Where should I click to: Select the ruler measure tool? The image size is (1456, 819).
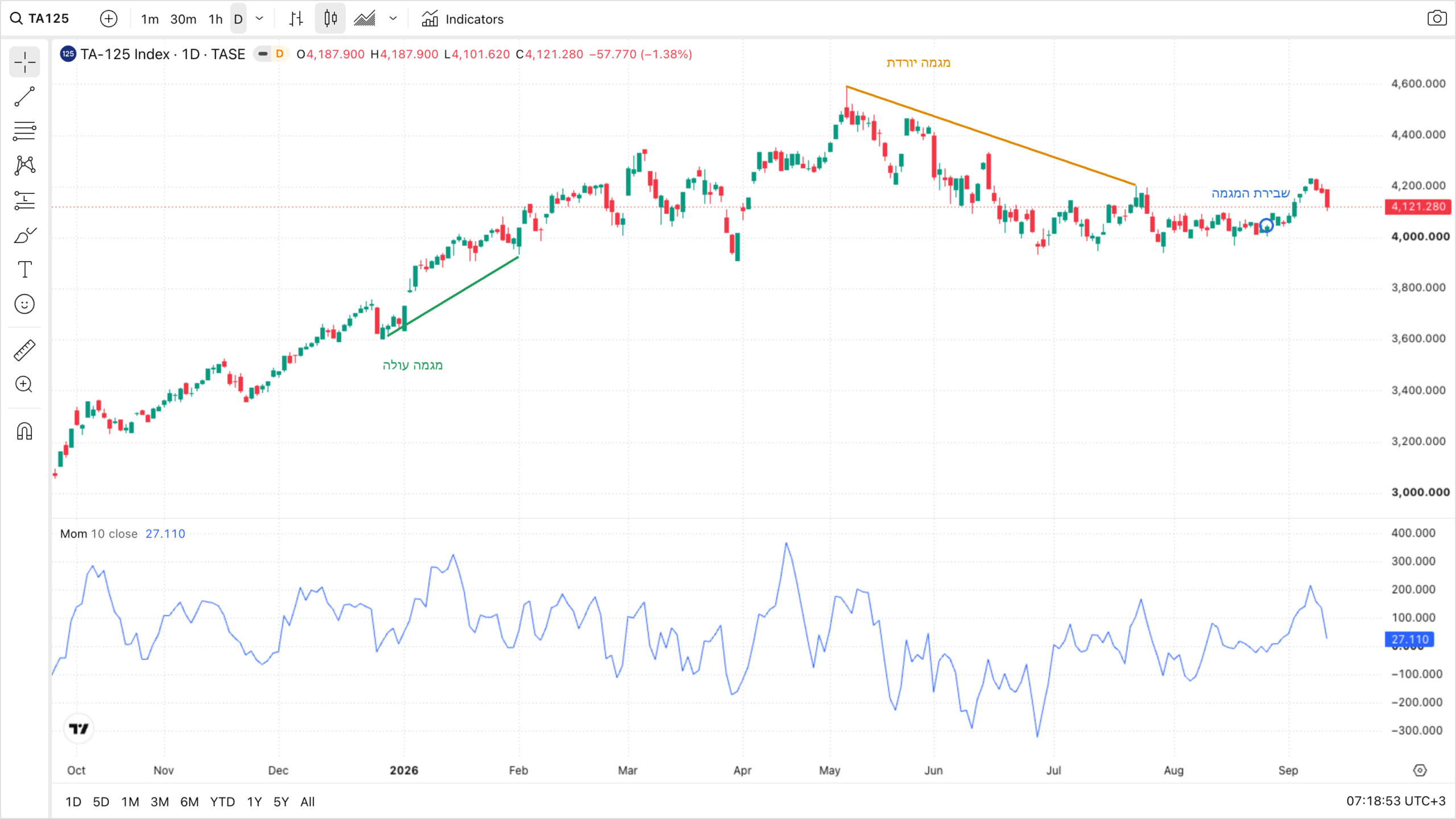[x=24, y=350]
